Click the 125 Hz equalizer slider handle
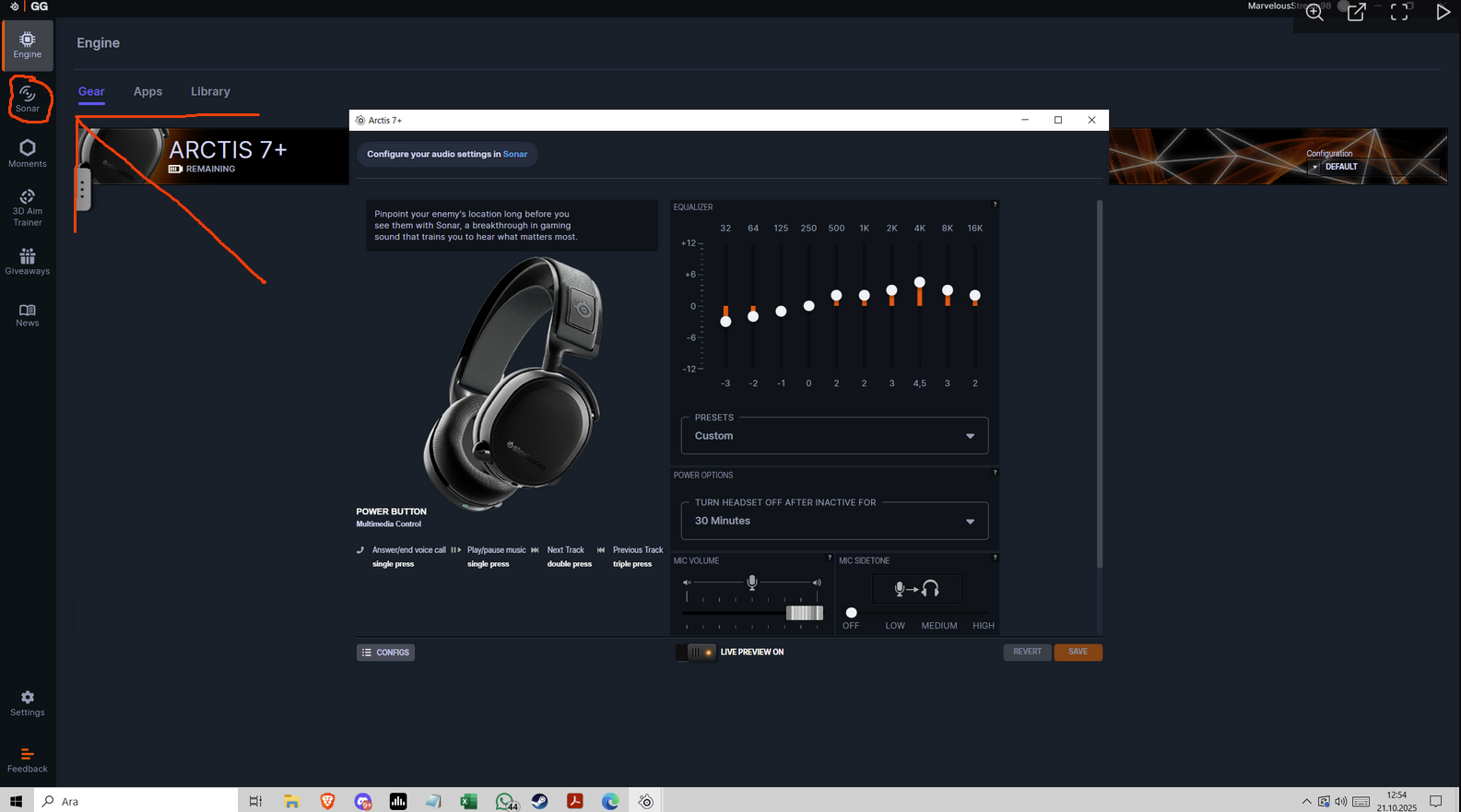 pos(781,312)
